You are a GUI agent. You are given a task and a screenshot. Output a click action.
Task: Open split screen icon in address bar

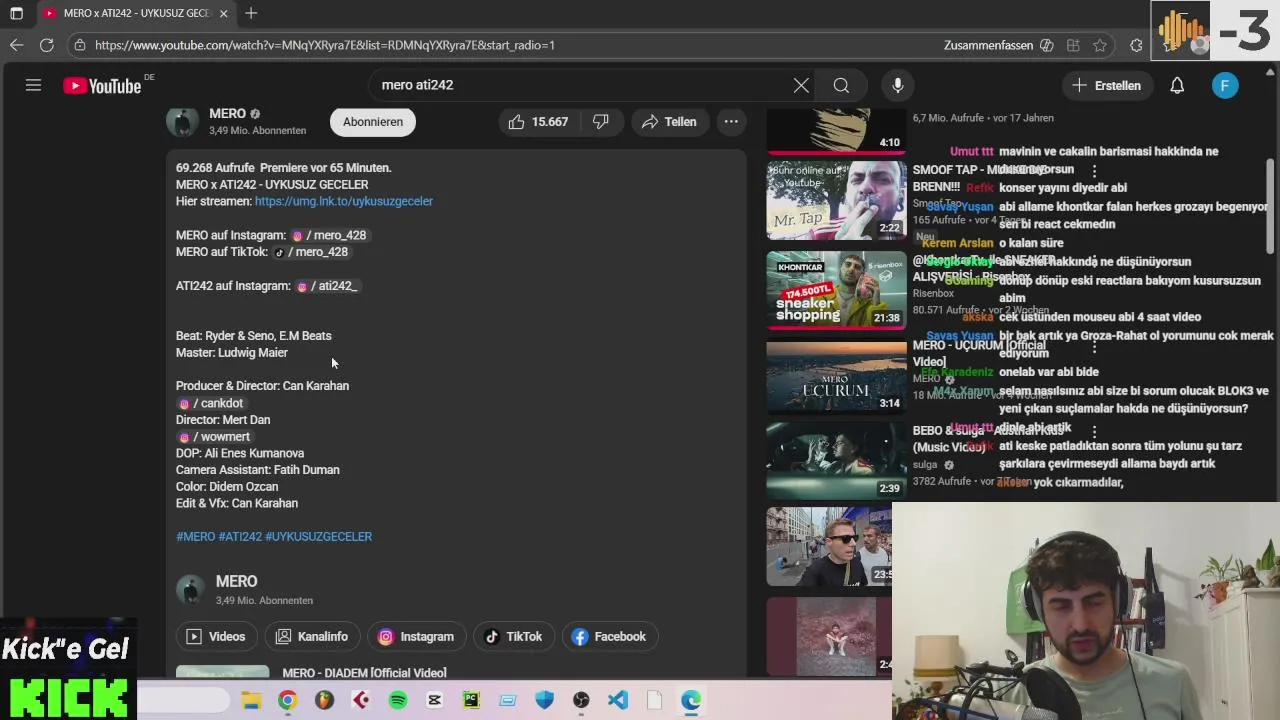tap(1073, 45)
